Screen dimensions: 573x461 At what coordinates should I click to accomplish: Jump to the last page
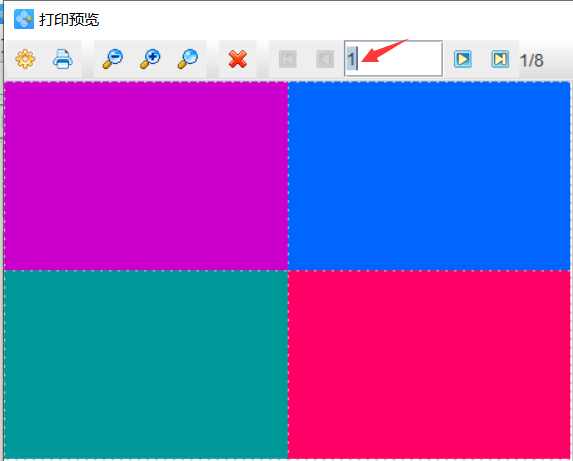pos(500,59)
